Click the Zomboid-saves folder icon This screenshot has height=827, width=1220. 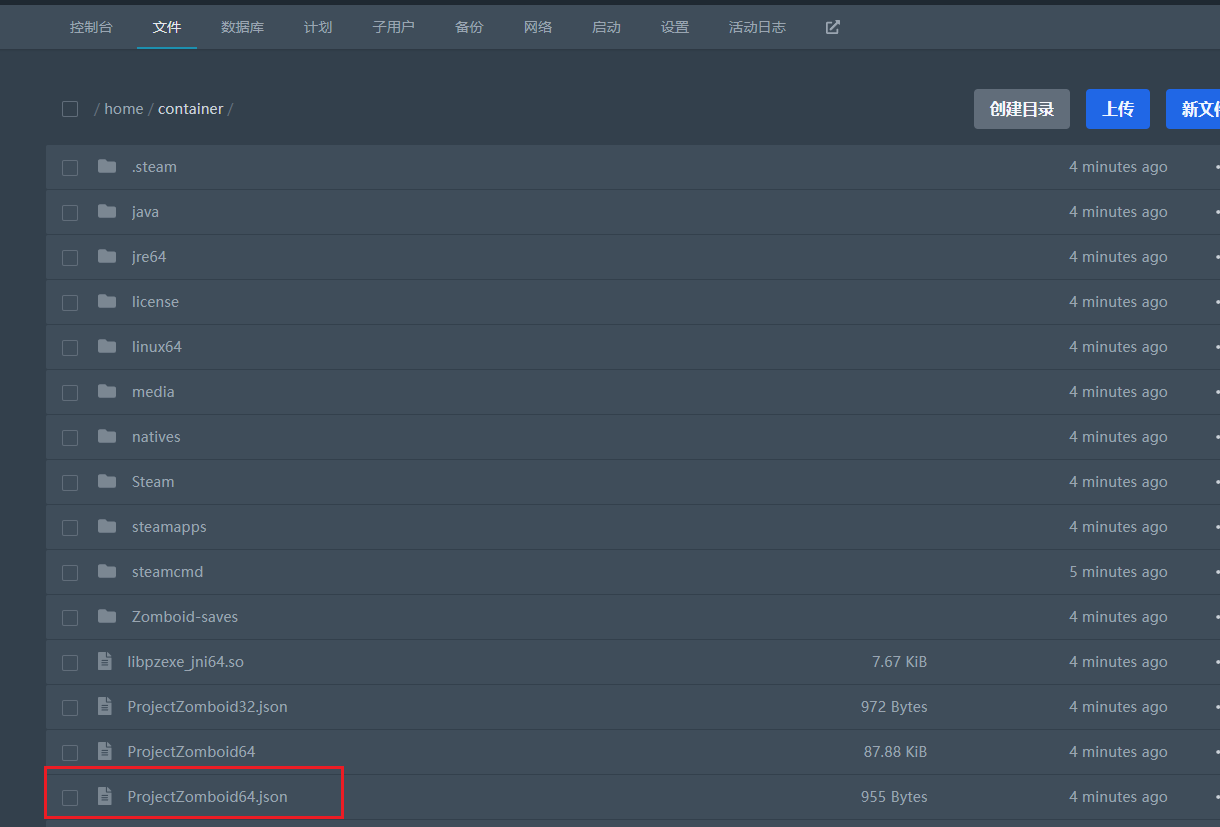coord(107,617)
